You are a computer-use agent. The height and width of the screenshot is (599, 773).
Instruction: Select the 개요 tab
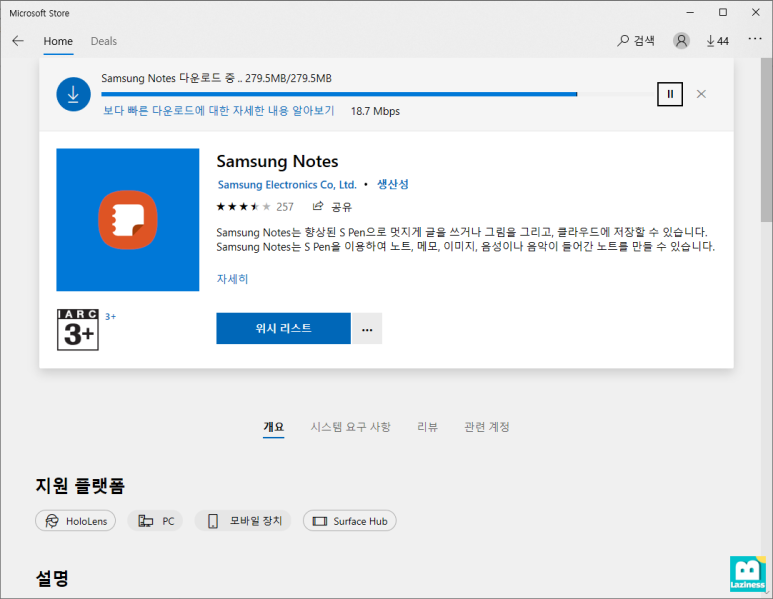pyautogui.click(x=274, y=427)
